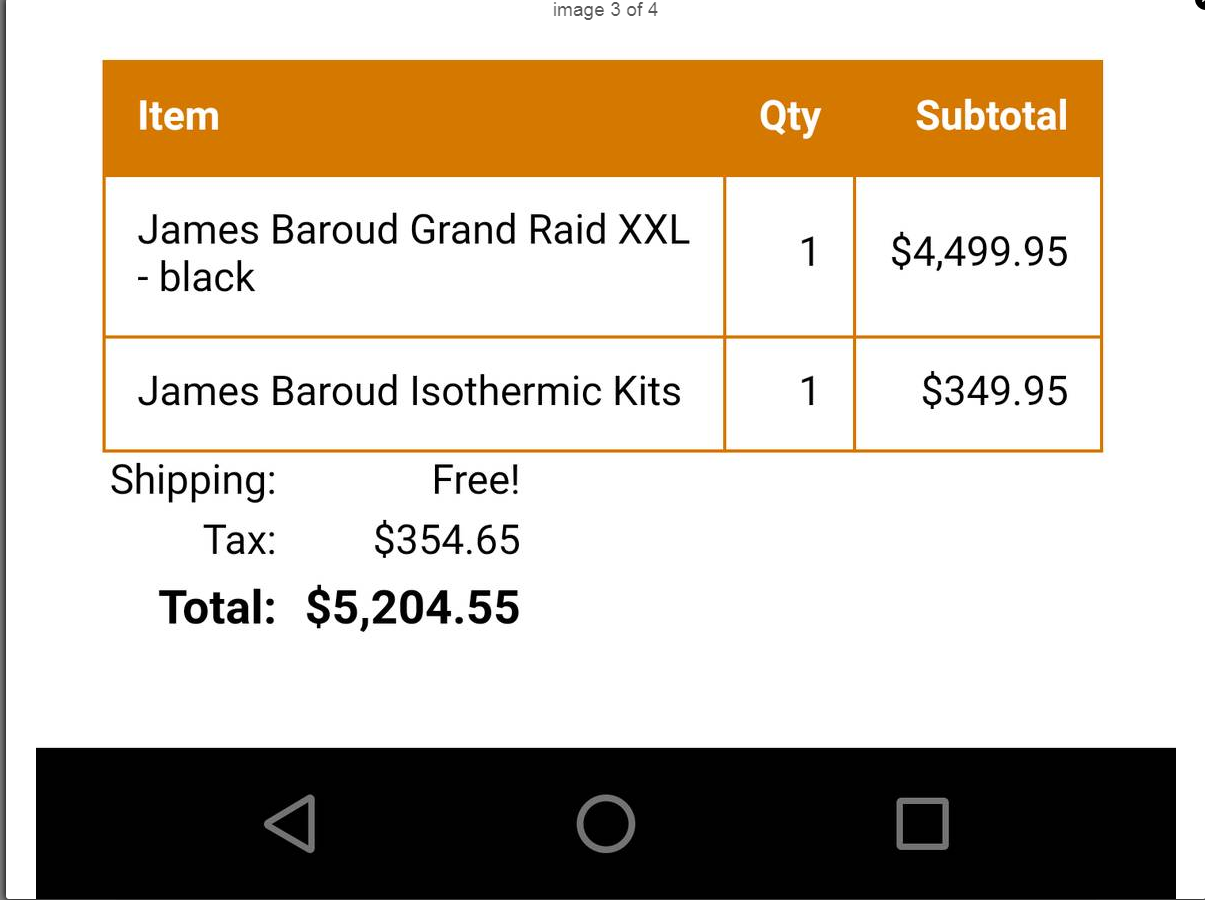Click quantity cell for Isothermic Kits
1205x900 pixels.
789,394
